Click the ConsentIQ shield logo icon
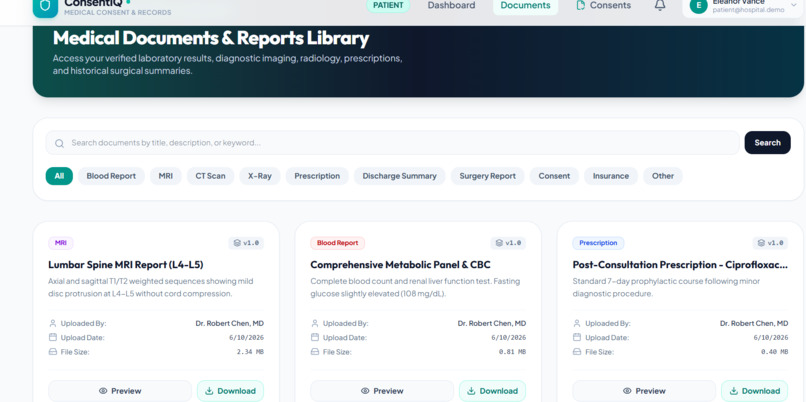The width and height of the screenshot is (806, 402). coord(45,6)
